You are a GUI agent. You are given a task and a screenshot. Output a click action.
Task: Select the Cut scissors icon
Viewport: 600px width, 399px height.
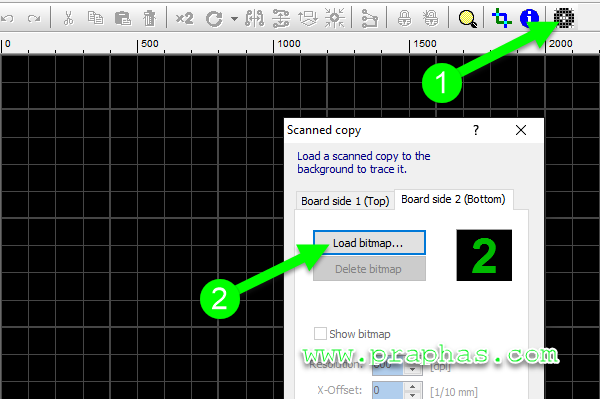tap(68, 18)
